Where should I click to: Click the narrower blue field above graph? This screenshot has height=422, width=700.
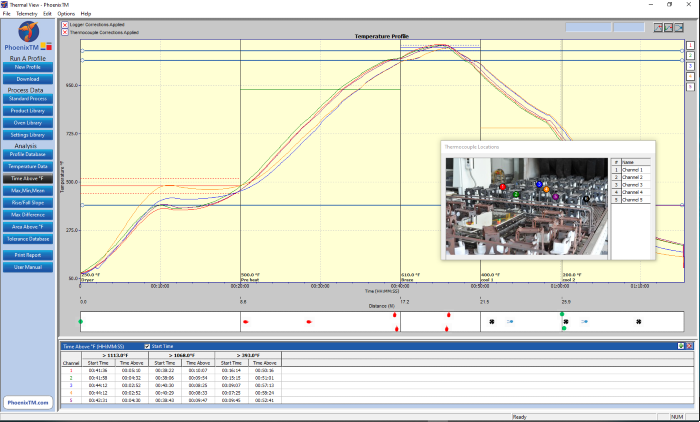629,27
